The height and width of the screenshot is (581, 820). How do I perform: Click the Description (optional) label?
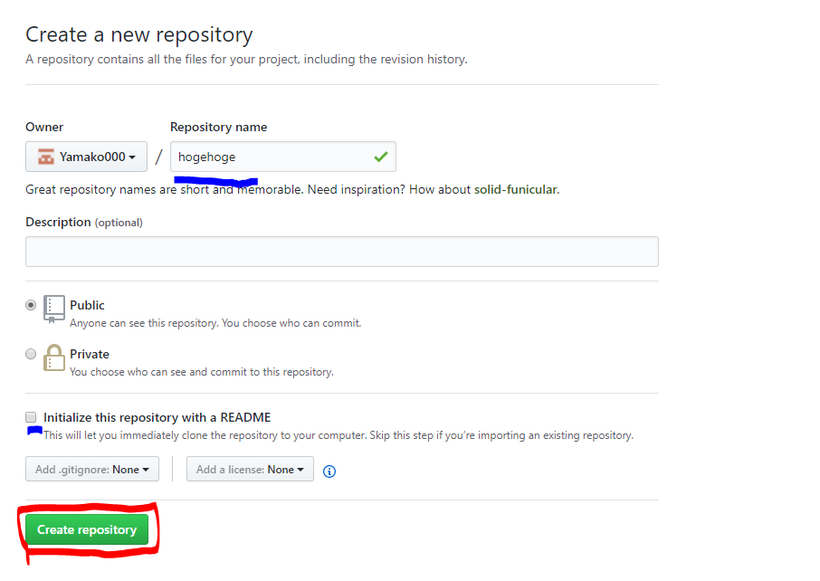[84, 222]
